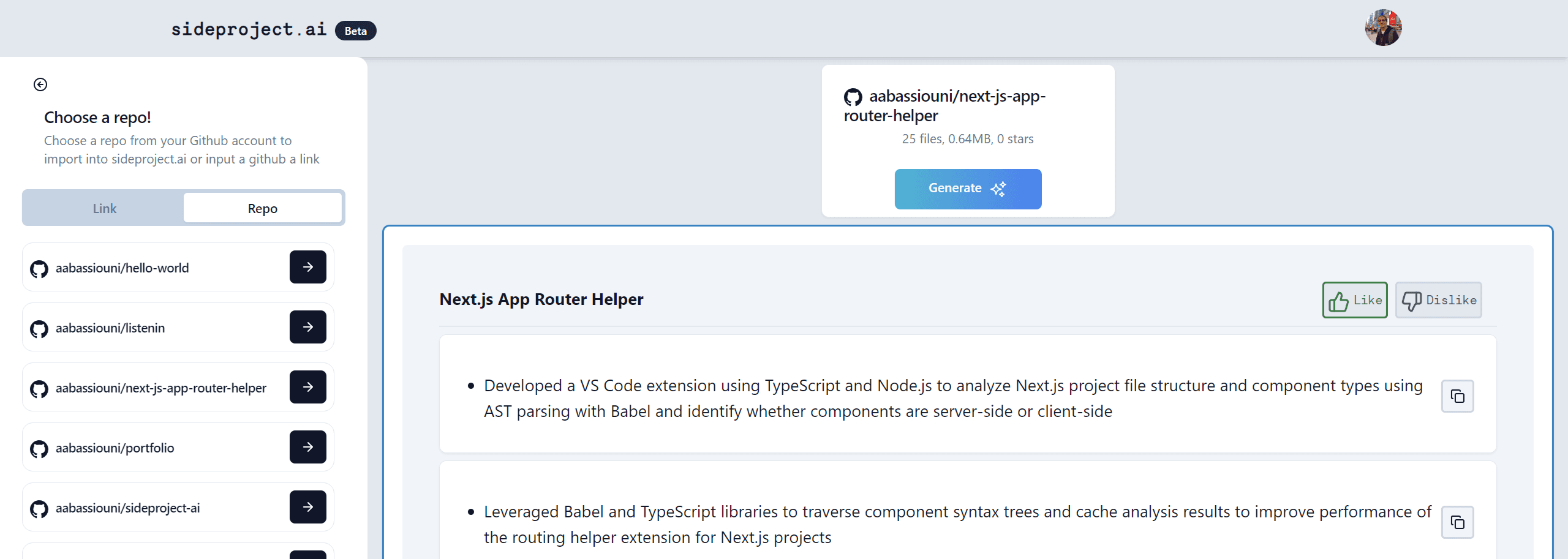Screen dimensions: 1568x559
Task: Click the 'Leveraged Babel and TypeScript' bullet text
Action: click(x=957, y=525)
